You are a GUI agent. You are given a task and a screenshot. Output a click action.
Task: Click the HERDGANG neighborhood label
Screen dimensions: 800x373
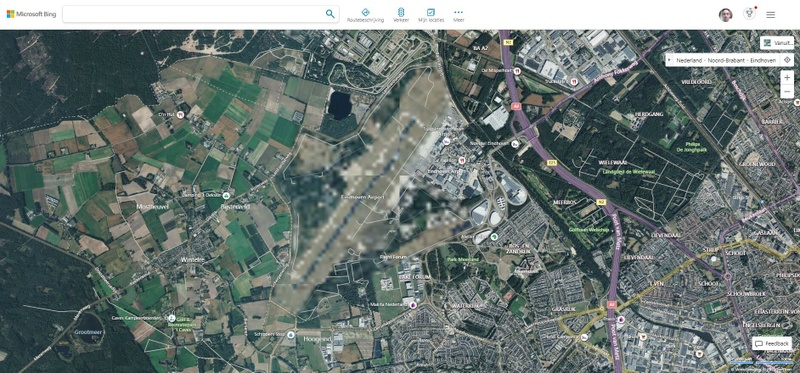649,114
